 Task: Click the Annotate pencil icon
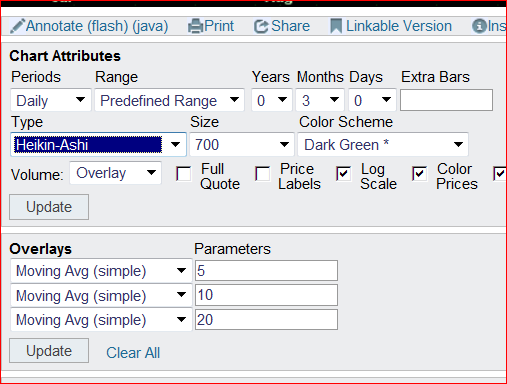coord(17,26)
